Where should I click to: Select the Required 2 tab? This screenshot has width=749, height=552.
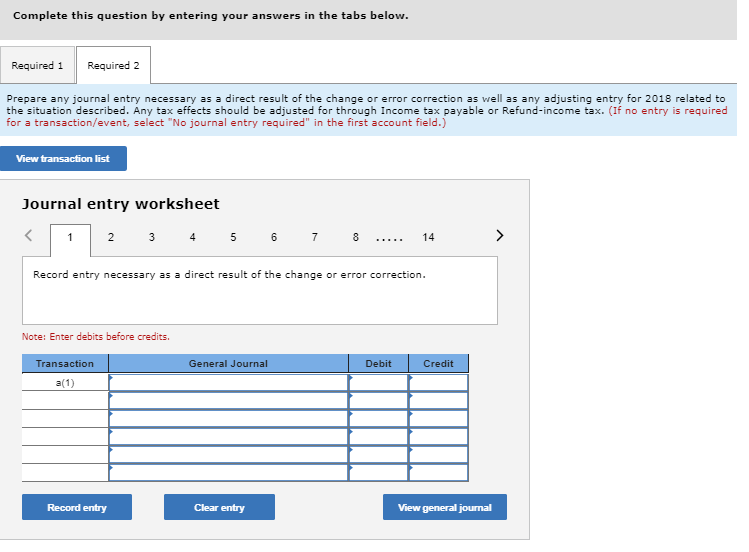point(113,65)
